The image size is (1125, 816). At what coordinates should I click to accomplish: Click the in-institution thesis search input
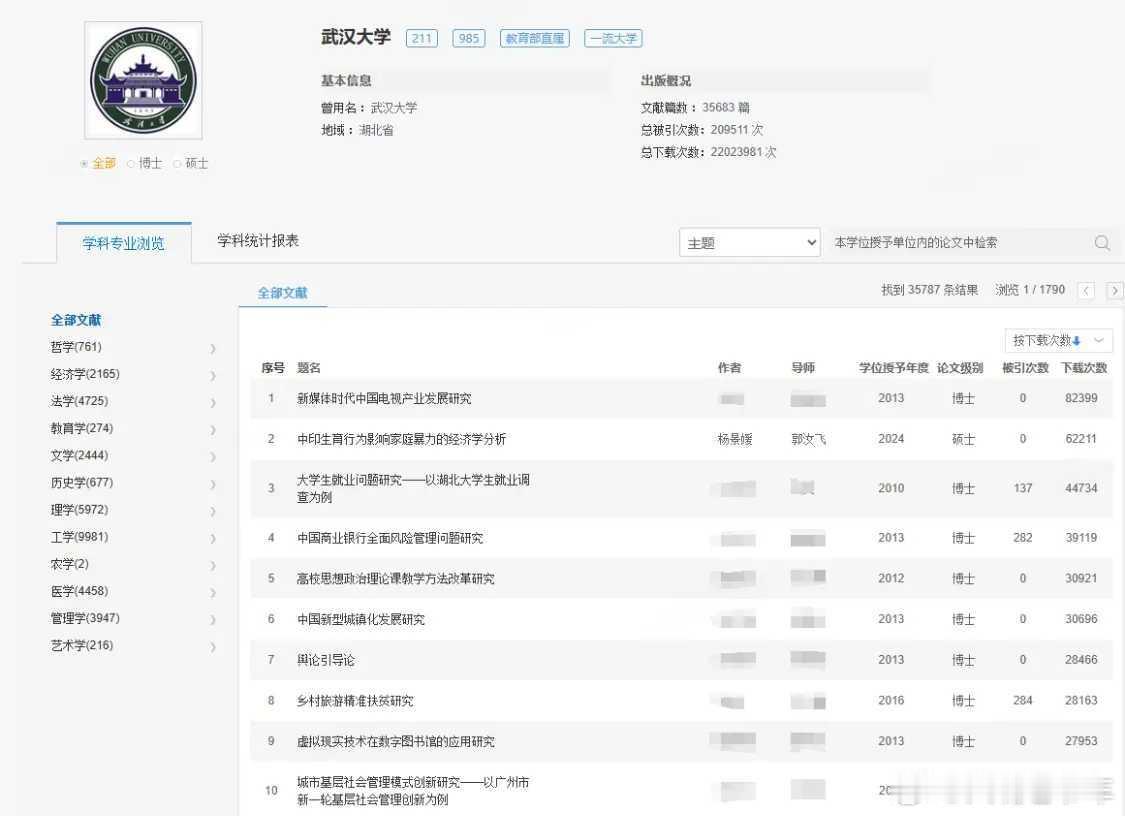(x=961, y=243)
